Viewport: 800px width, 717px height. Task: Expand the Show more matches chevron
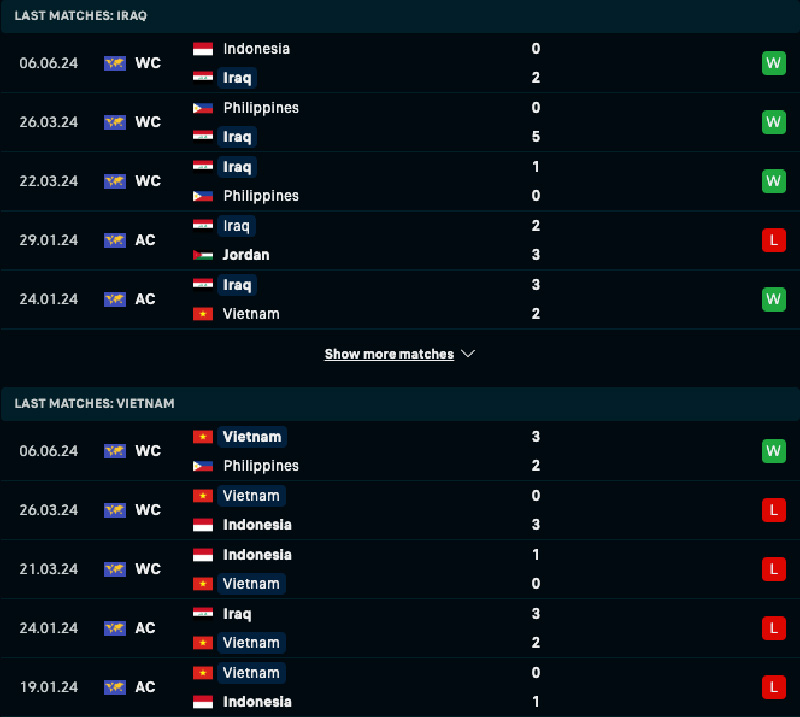tap(468, 354)
